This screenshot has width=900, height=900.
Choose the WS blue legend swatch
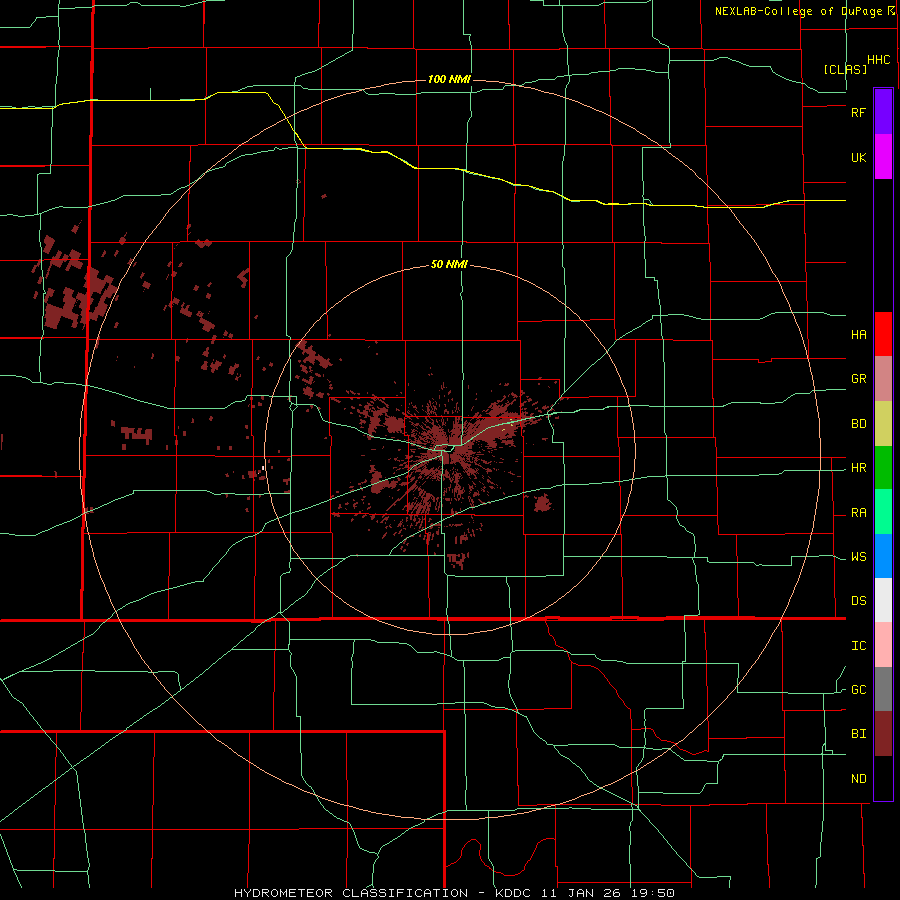[883, 556]
